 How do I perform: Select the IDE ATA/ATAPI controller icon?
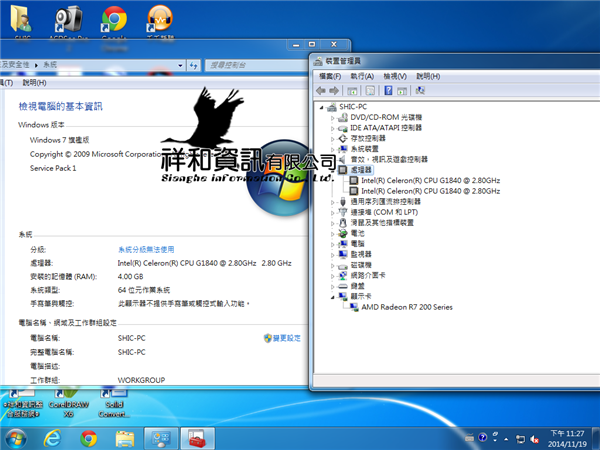coord(343,128)
